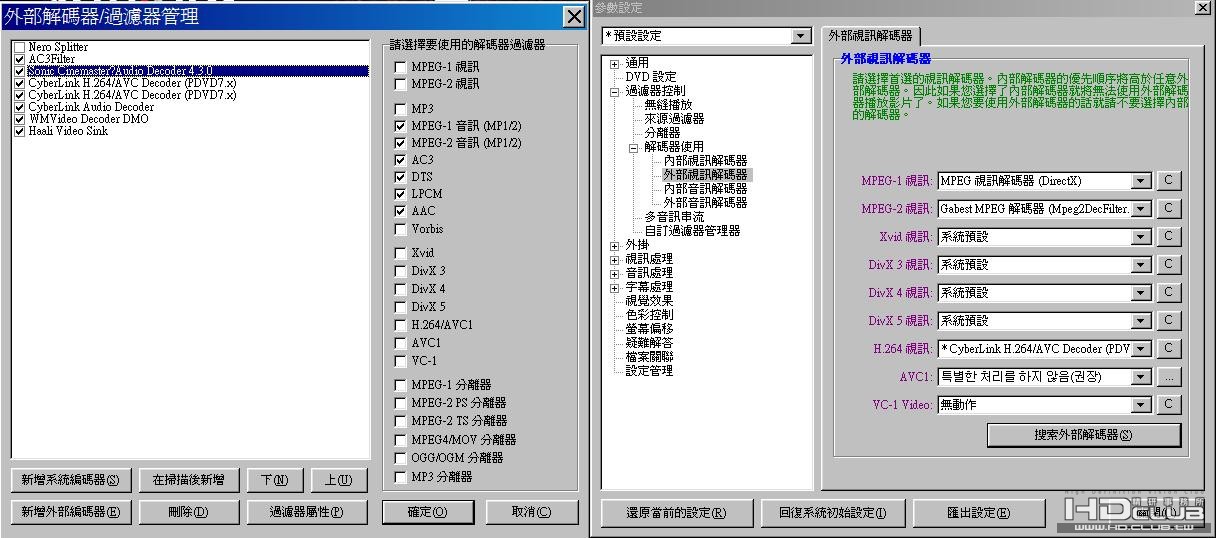The height and width of the screenshot is (538, 1216).
Task: Enable the H.264/AVC1 checkbox
Action: coord(401,325)
